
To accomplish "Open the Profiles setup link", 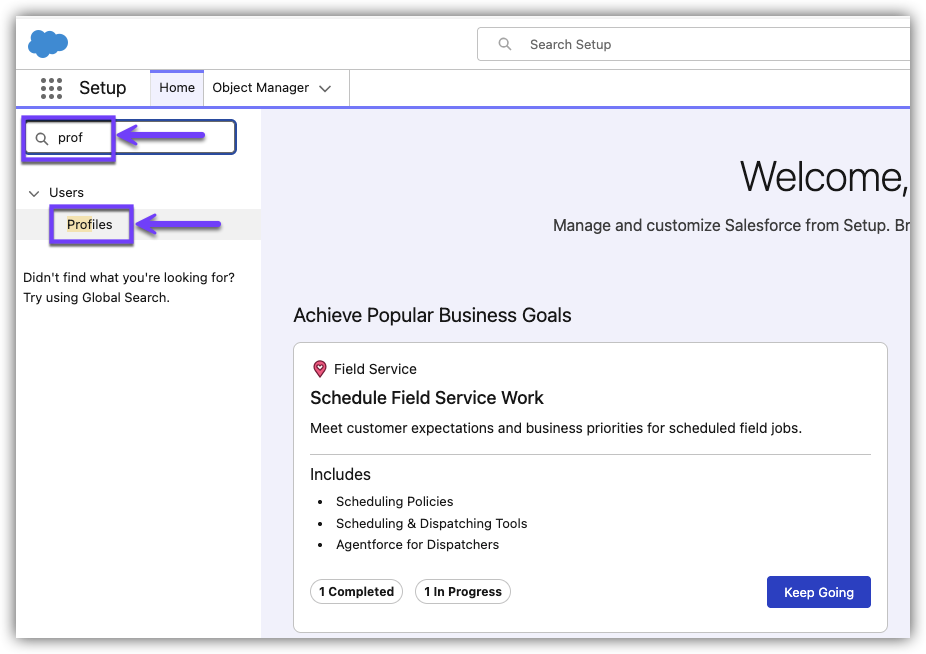I will 90,225.
